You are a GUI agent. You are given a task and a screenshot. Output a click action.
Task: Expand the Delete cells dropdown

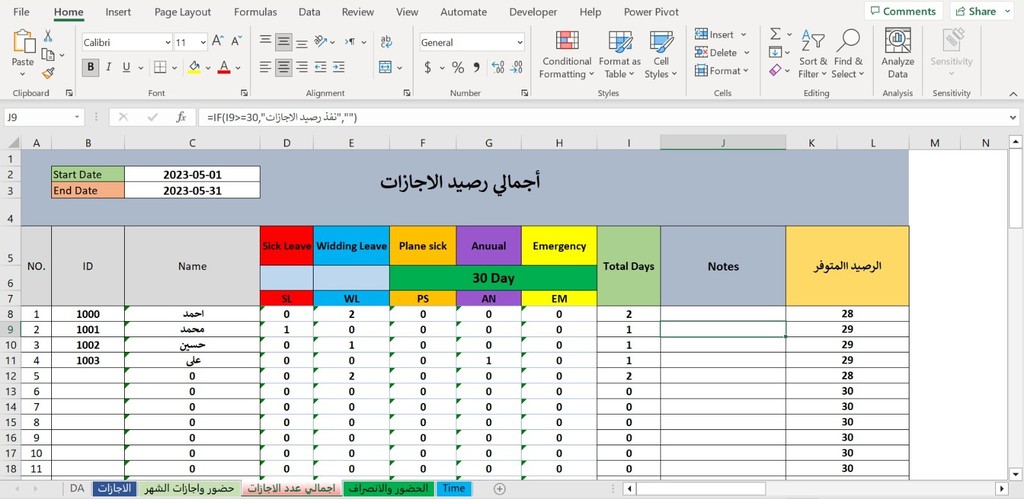click(746, 53)
